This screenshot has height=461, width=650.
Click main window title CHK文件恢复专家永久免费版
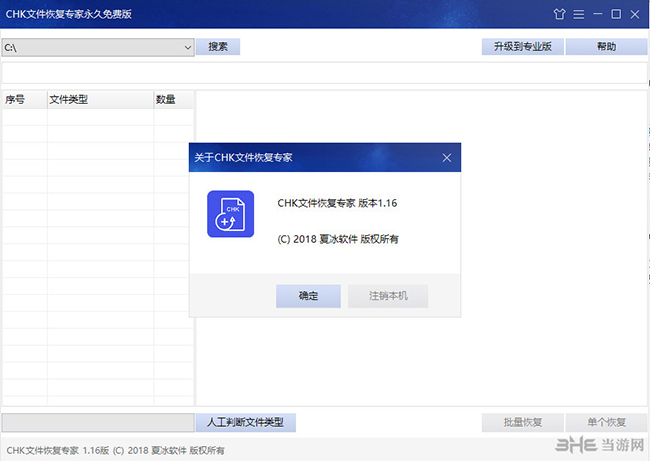[68, 14]
